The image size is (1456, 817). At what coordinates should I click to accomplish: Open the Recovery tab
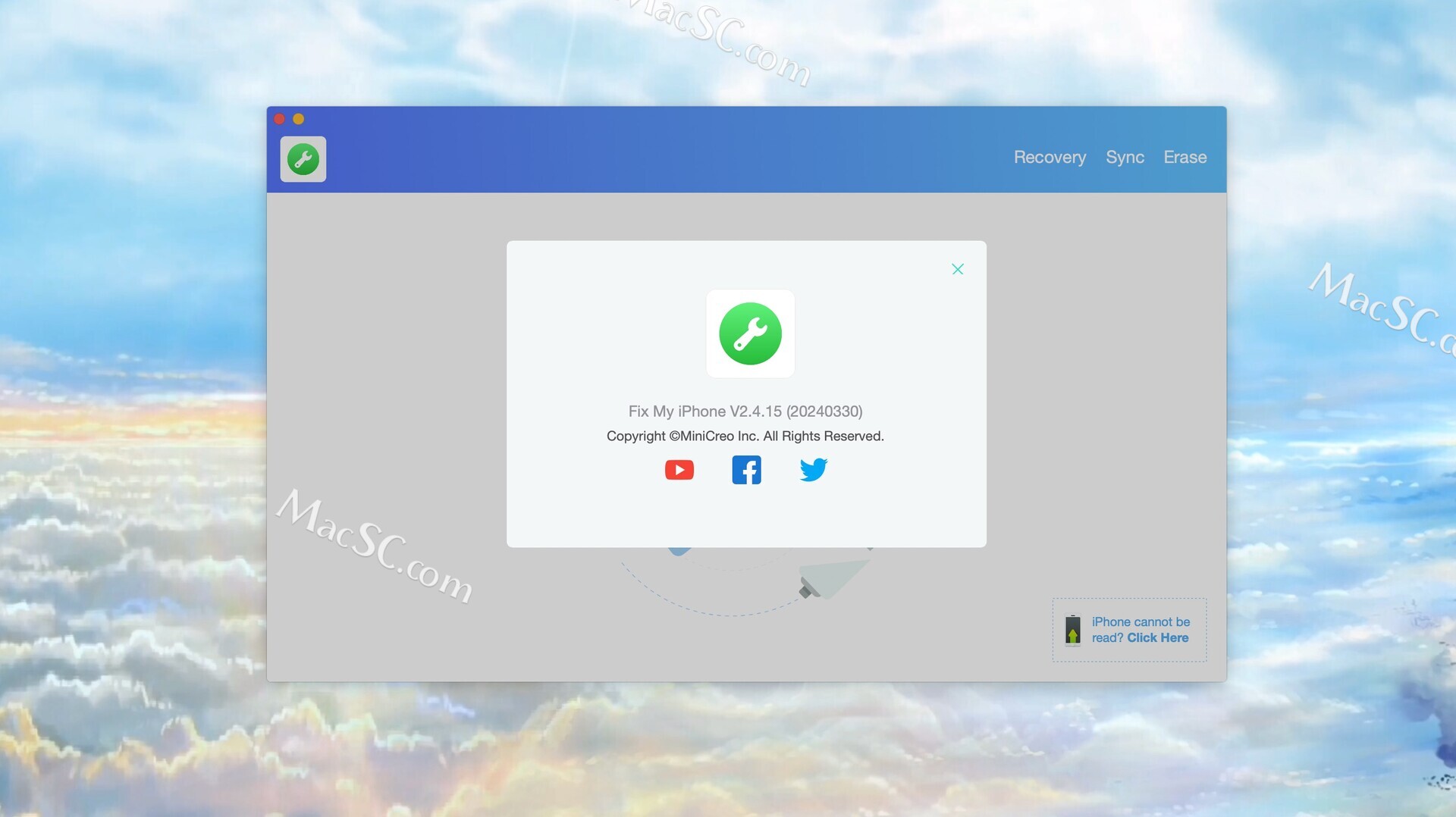click(1050, 157)
